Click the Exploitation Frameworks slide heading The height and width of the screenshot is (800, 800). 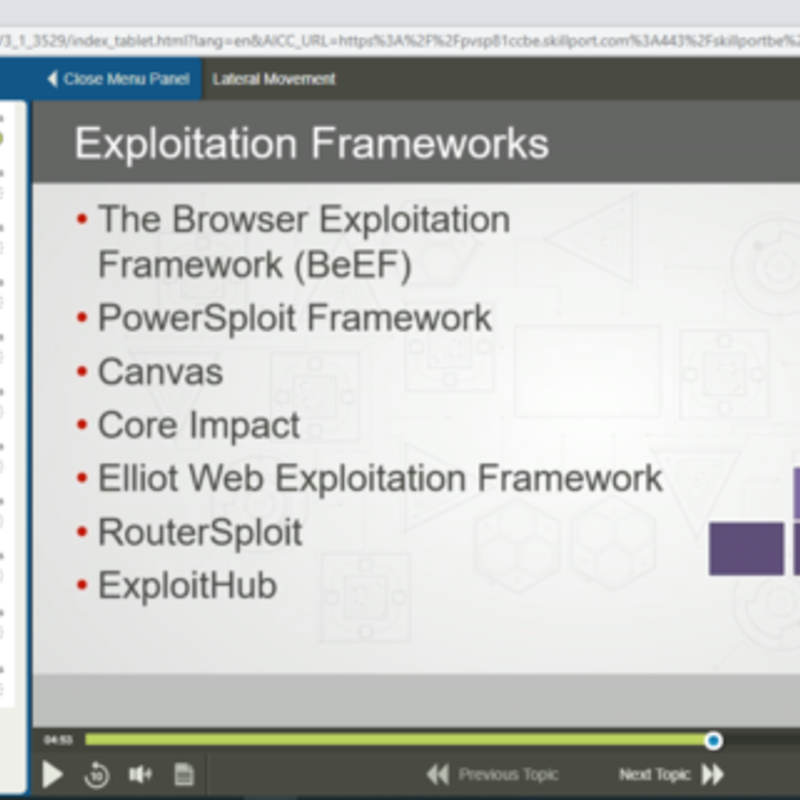pos(312,143)
